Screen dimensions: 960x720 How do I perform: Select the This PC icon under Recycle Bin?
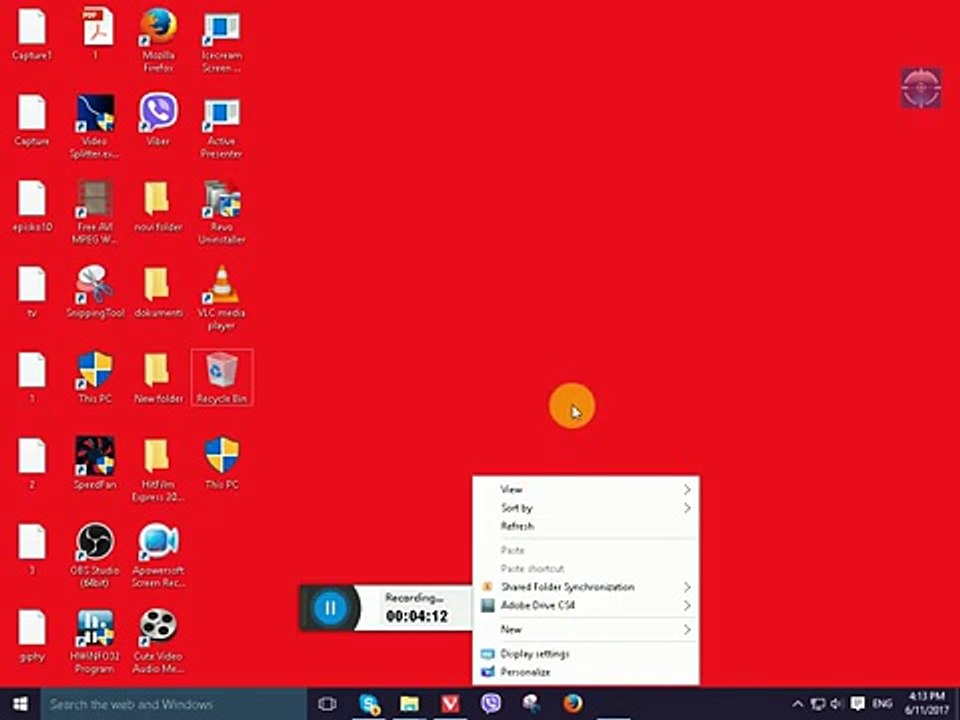click(221, 463)
